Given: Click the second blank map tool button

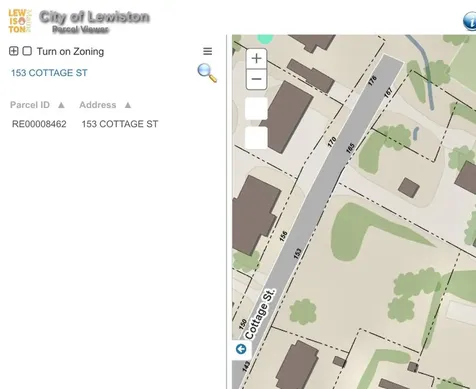Looking at the screenshot, I should [x=256, y=137].
